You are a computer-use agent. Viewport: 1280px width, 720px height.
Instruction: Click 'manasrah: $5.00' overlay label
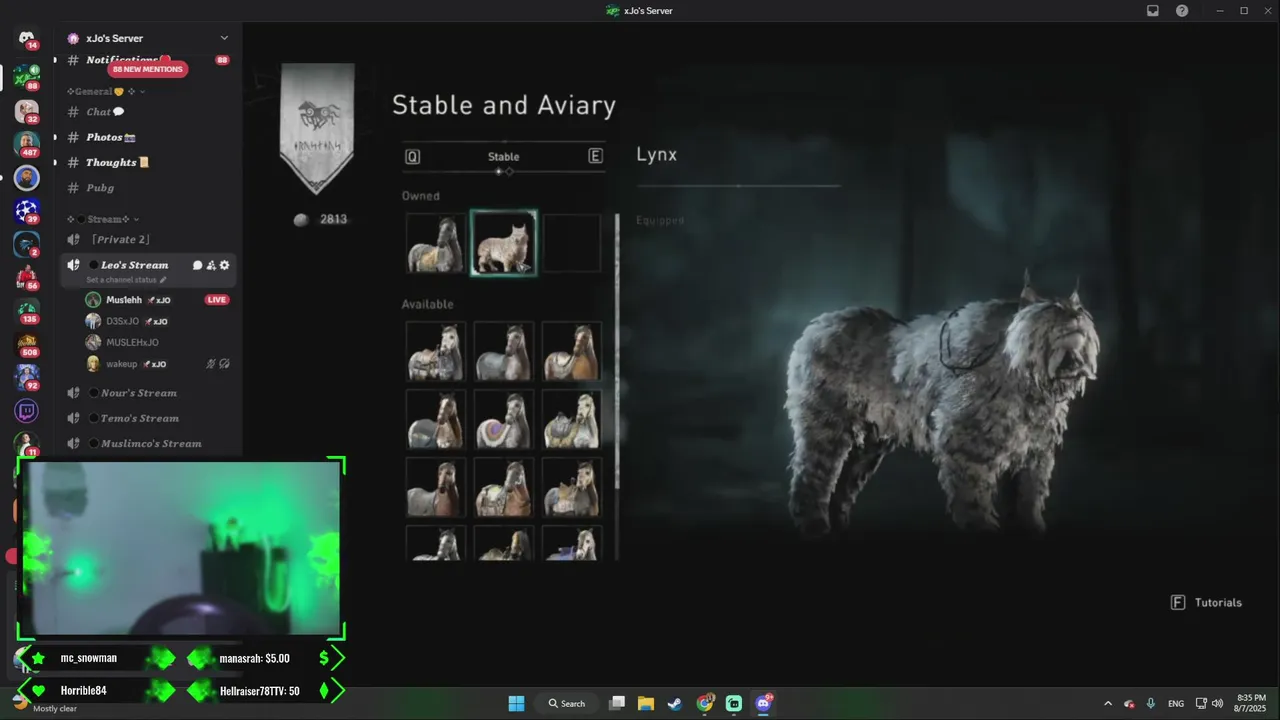255,658
